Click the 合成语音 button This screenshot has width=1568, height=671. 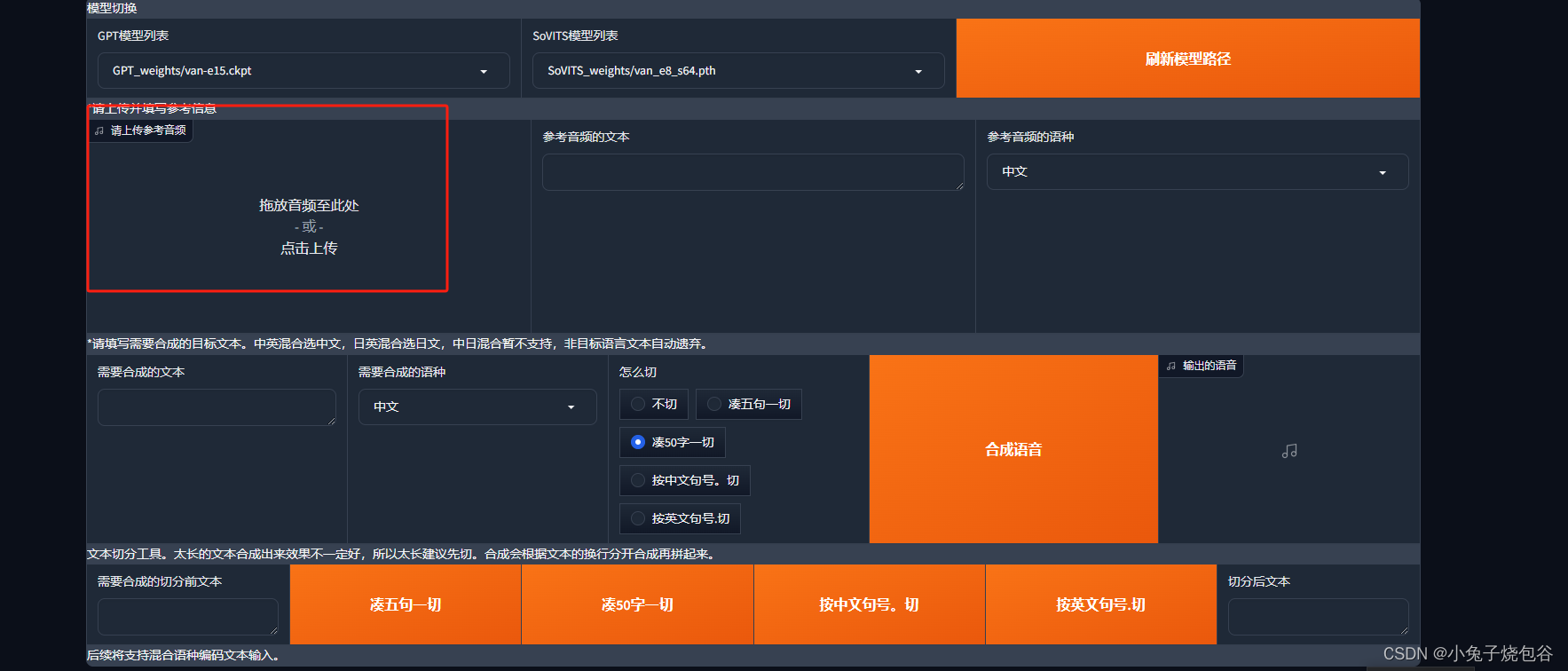pos(1013,449)
